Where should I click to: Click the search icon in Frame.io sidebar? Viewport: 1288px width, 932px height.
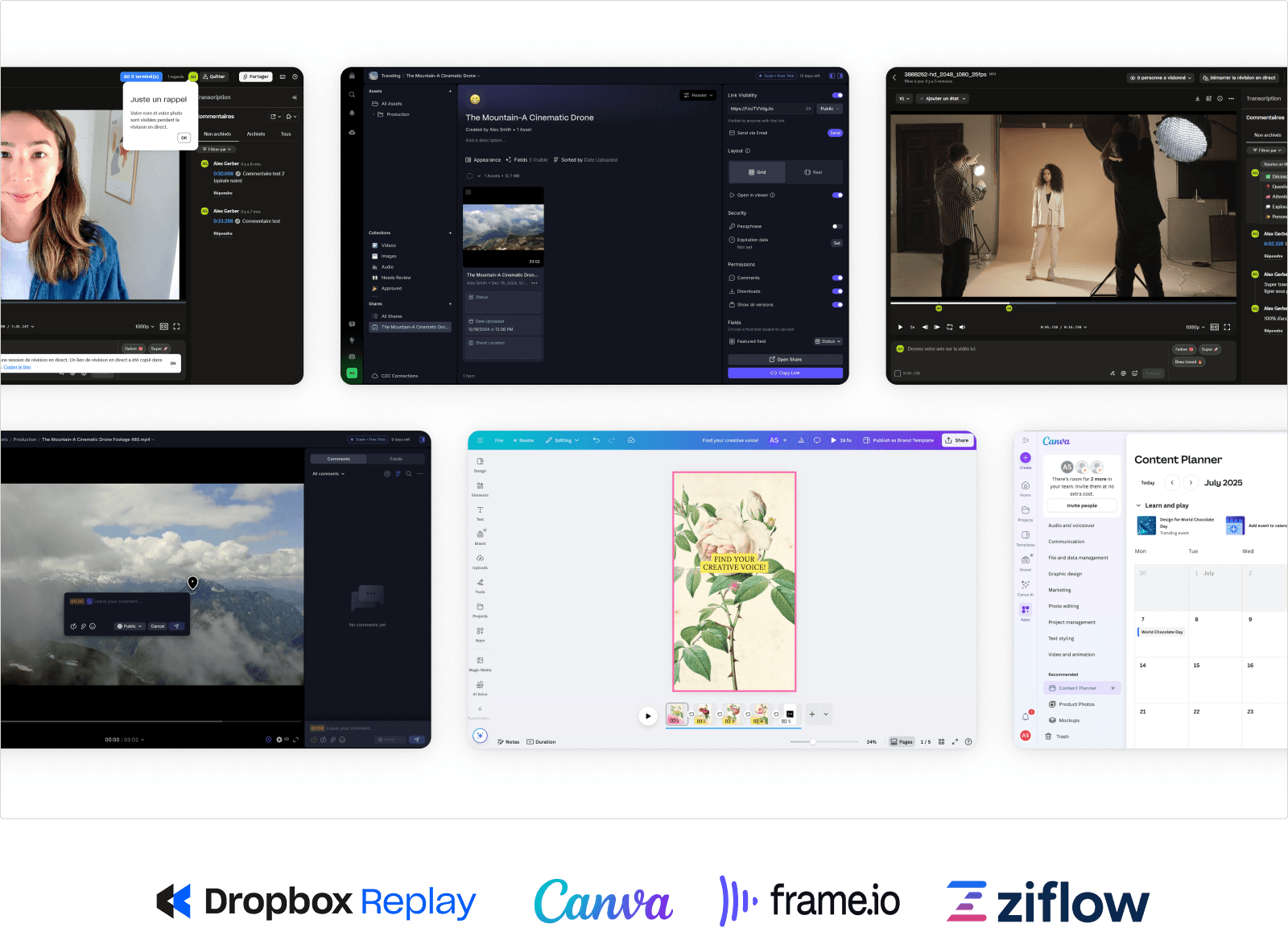(352, 94)
